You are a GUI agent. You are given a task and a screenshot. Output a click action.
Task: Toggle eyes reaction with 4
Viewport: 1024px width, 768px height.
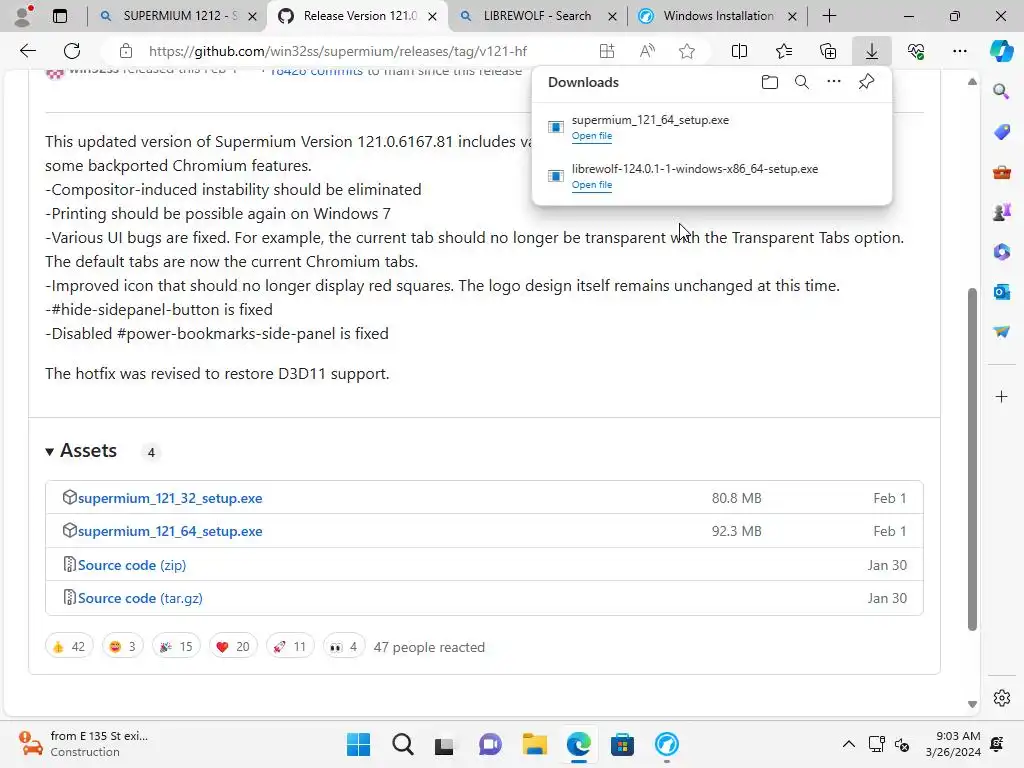pyautogui.click(x=344, y=647)
